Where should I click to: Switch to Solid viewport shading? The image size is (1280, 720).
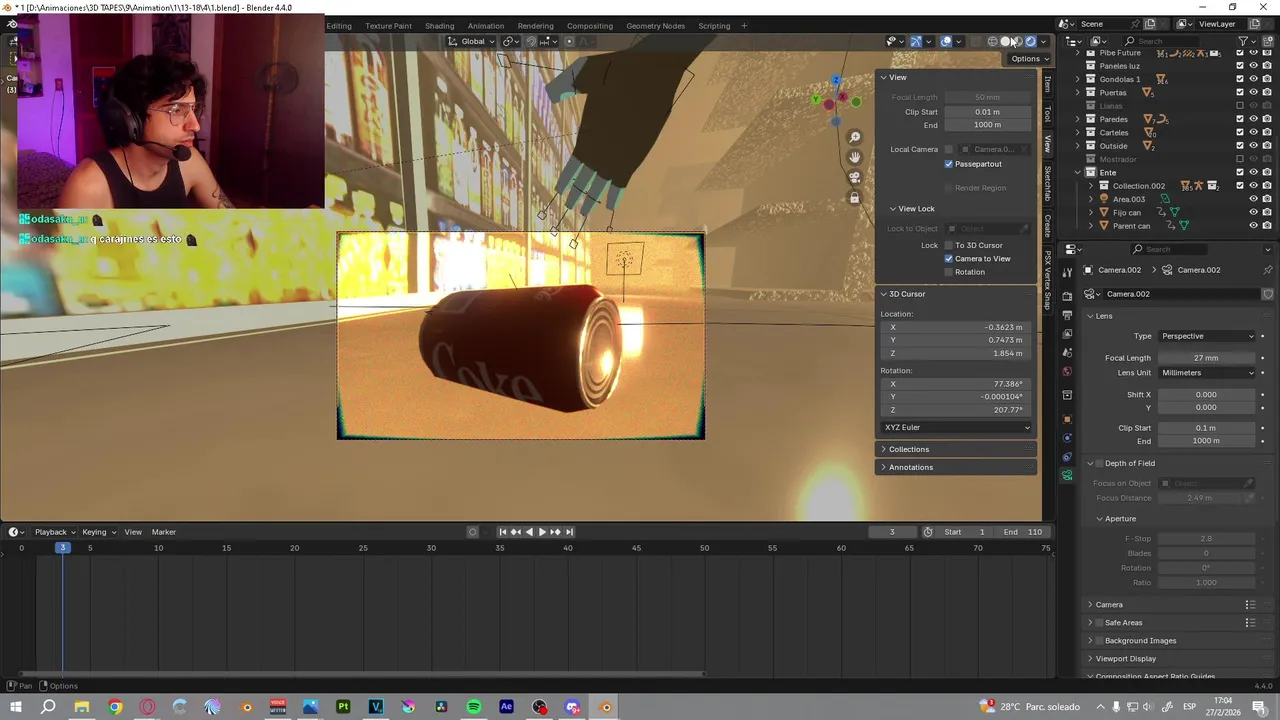1005,41
